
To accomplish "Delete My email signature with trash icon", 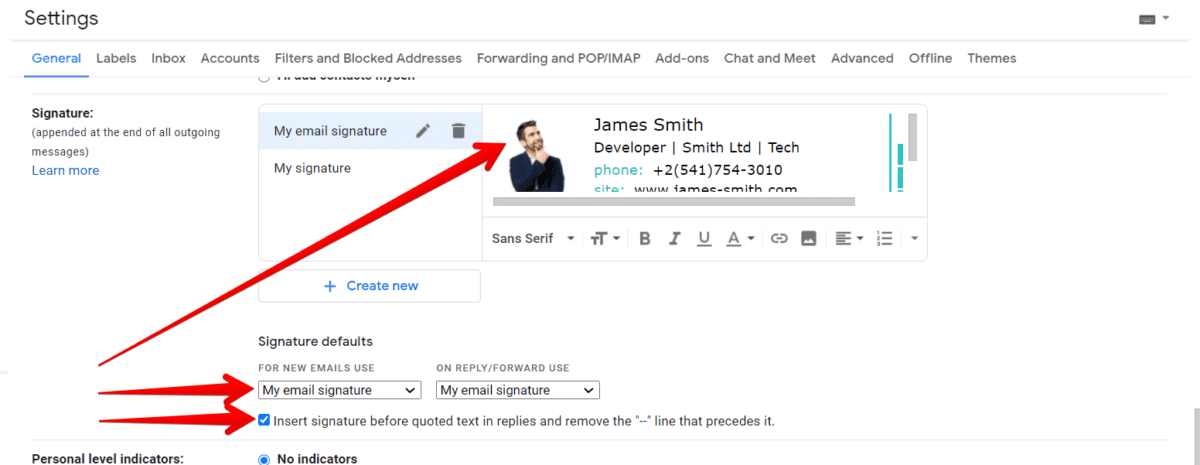I will pos(458,131).
